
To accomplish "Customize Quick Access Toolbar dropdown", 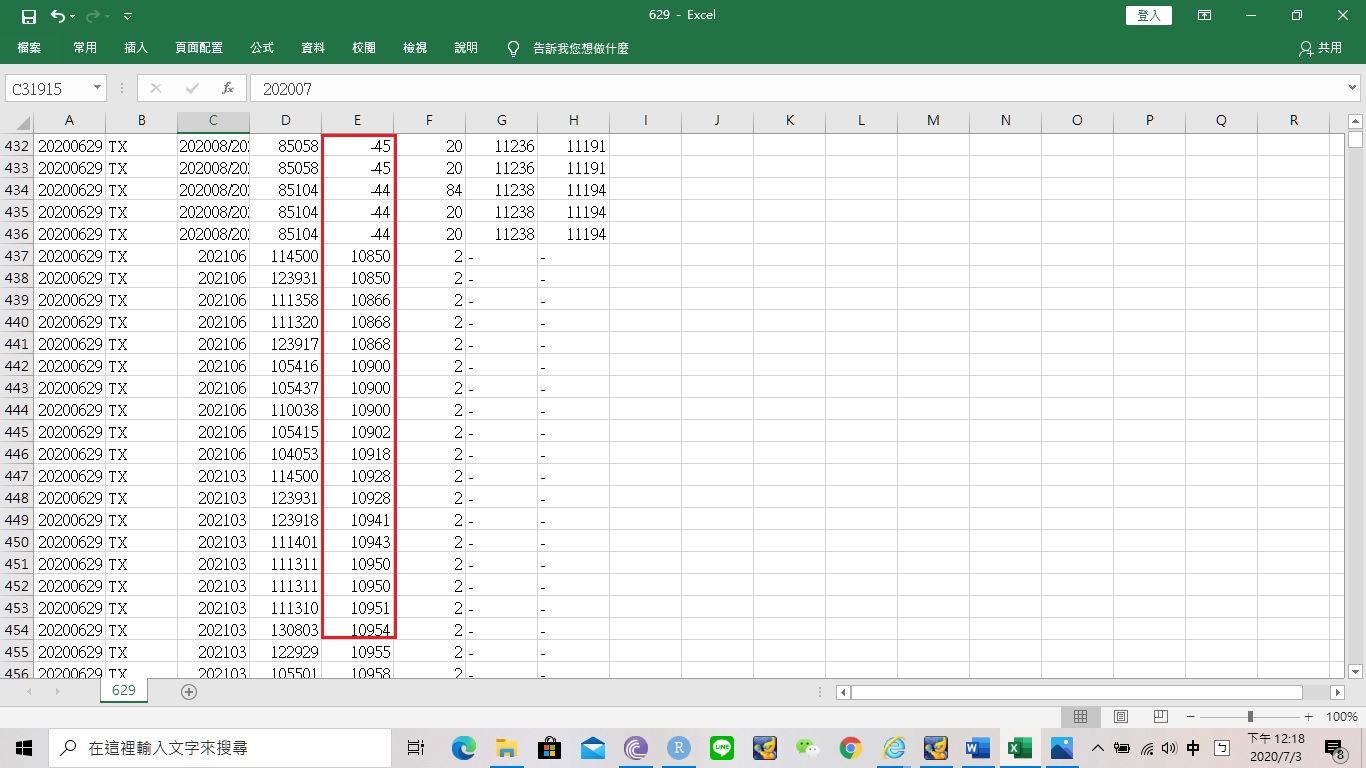I will (x=127, y=17).
